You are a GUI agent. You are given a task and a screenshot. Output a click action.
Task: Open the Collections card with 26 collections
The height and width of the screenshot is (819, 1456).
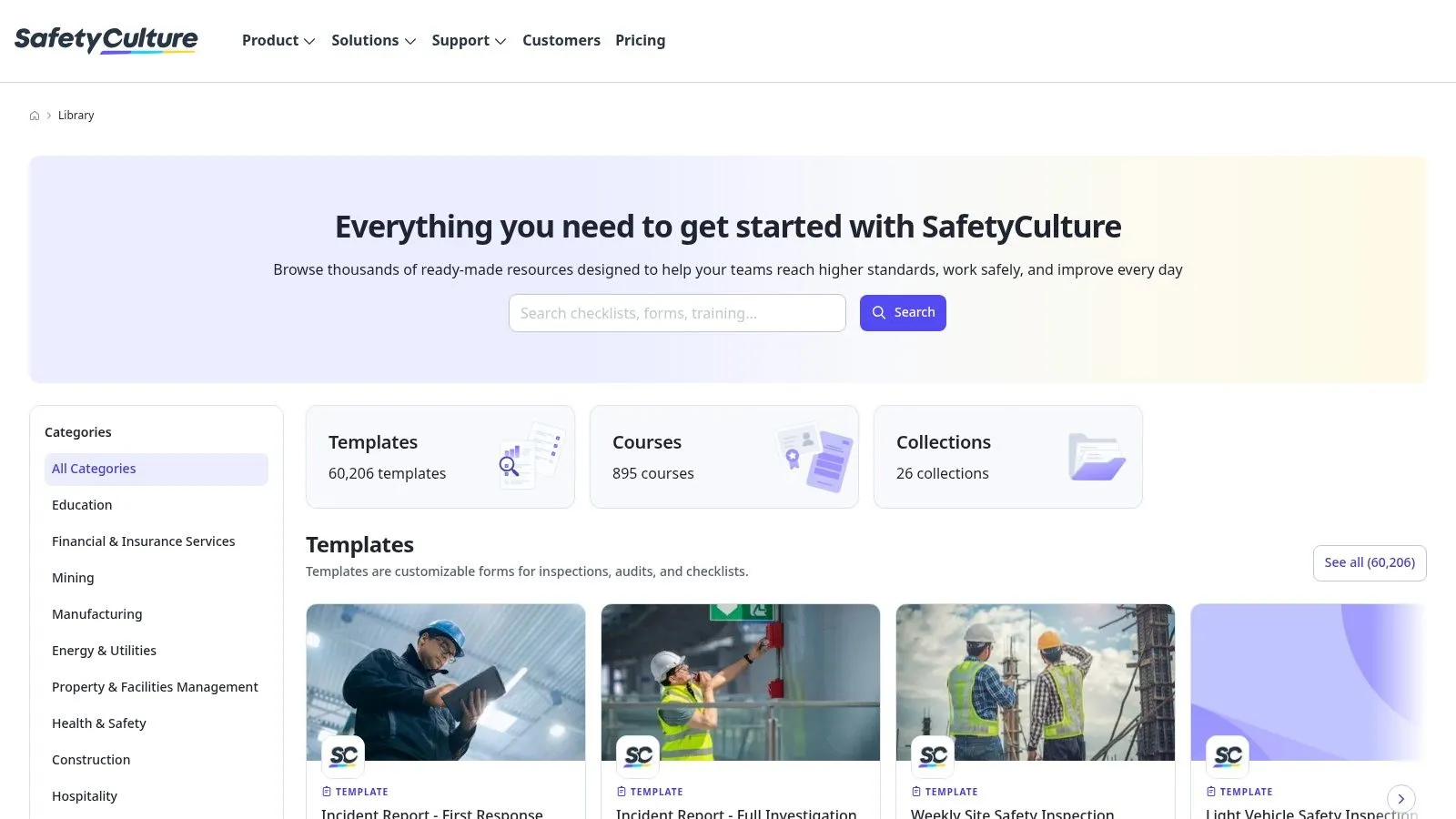(x=1008, y=457)
